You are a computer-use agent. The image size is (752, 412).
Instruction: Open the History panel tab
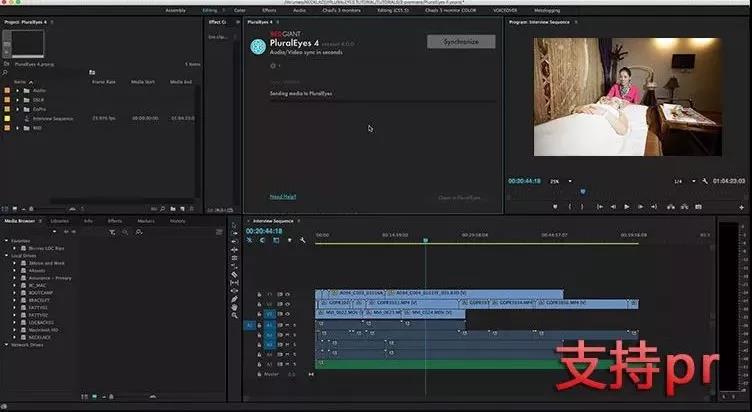coord(177,221)
